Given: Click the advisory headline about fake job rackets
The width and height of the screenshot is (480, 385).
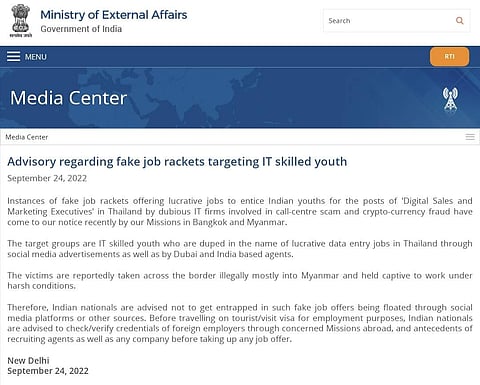Looking at the screenshot, I should (x=177, y=162).
